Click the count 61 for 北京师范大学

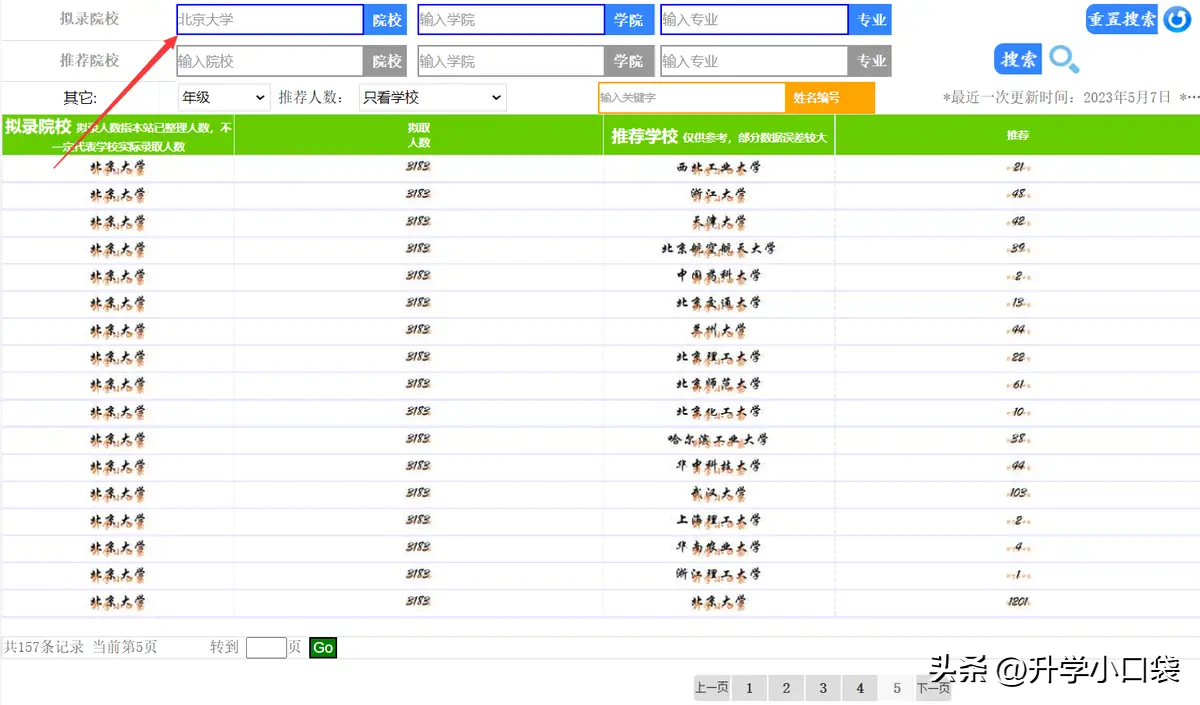click(x=1019, y=384)
